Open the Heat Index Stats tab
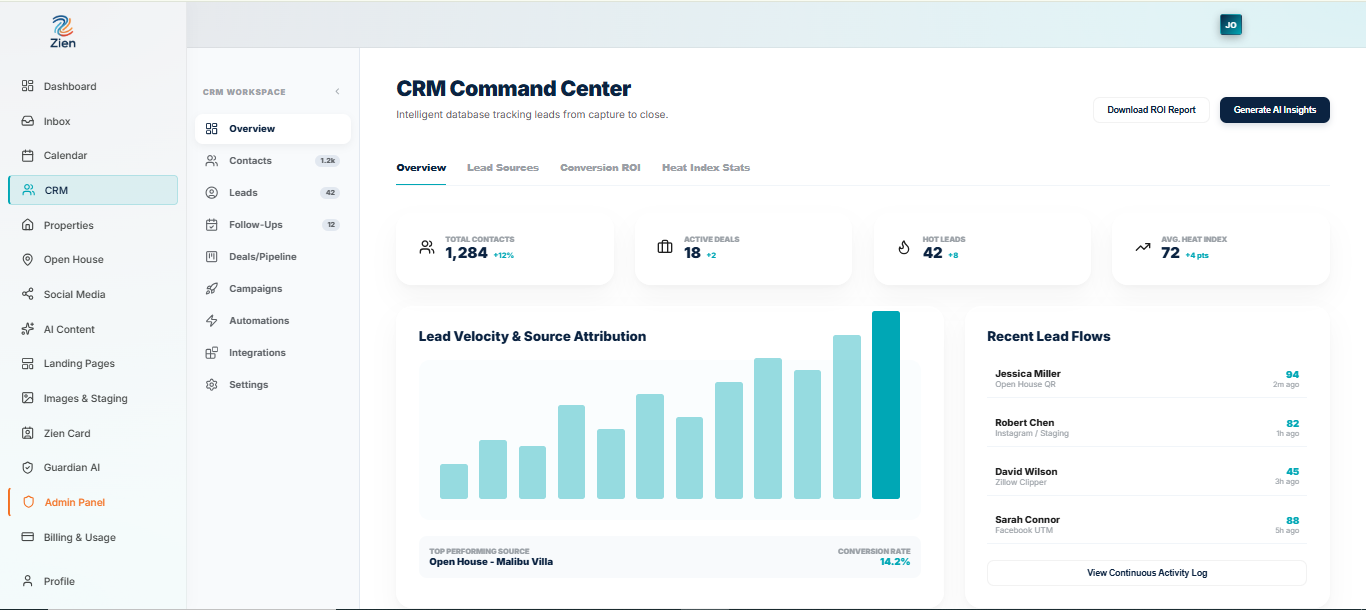Screen dimensions: 1366x610 pyautogui.click(x=705, y=167)
